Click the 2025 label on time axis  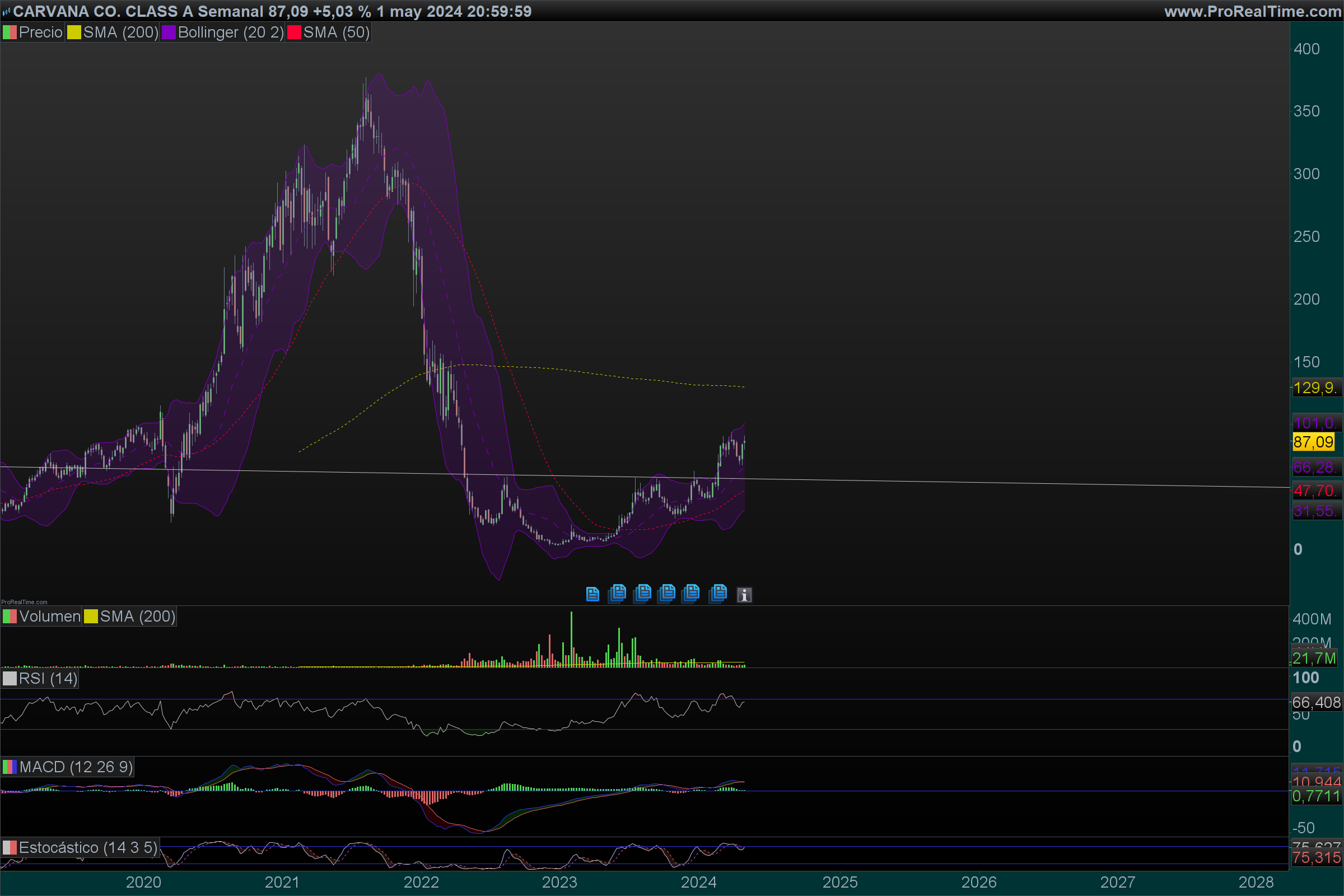(839, 883)
